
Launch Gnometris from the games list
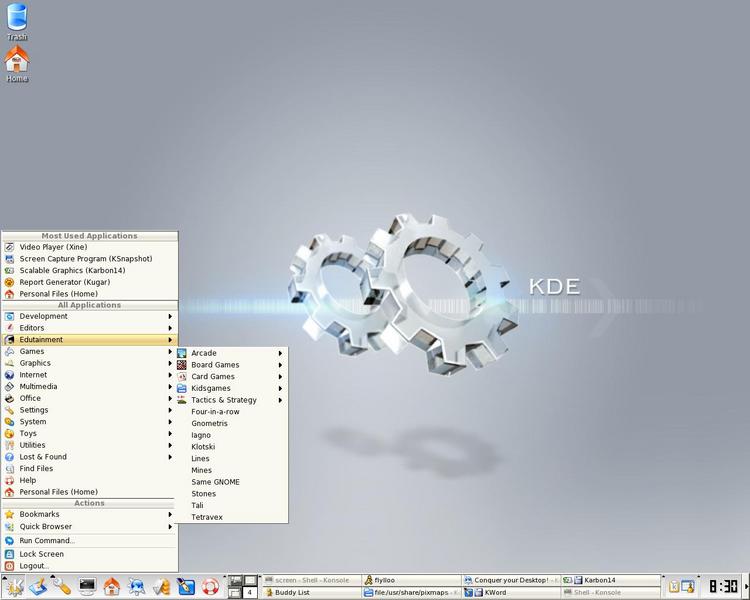point(231,423)
